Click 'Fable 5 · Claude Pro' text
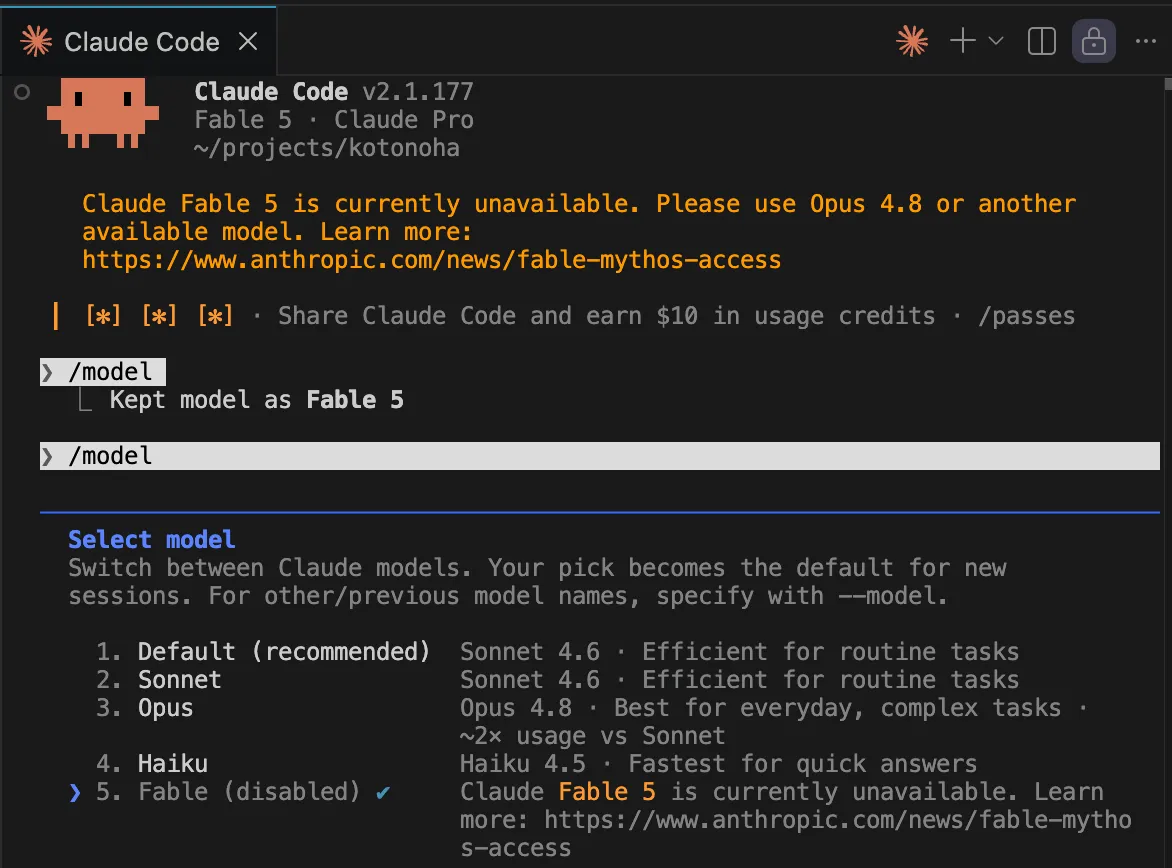The height and width of the screenshot is (868, 1172). [334, 120]
